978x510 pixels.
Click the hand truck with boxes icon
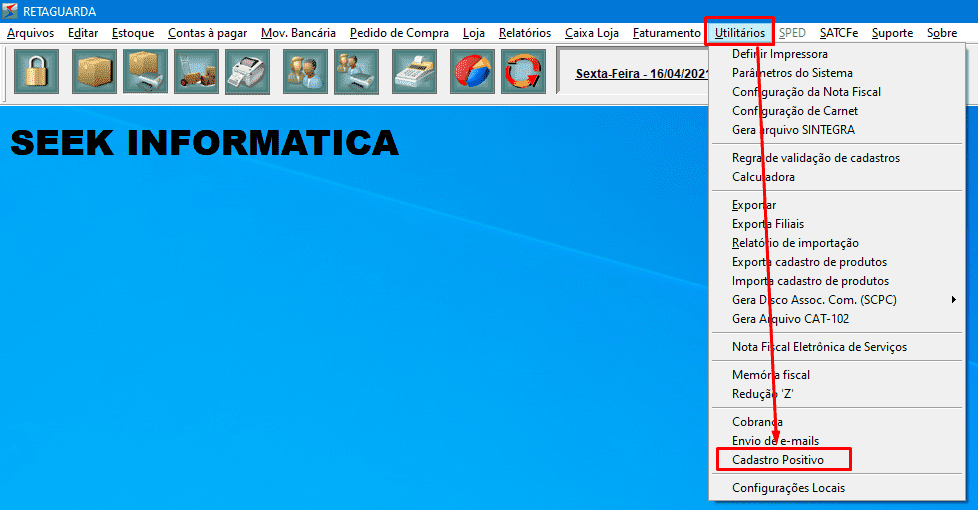click(x=196, y=72)
